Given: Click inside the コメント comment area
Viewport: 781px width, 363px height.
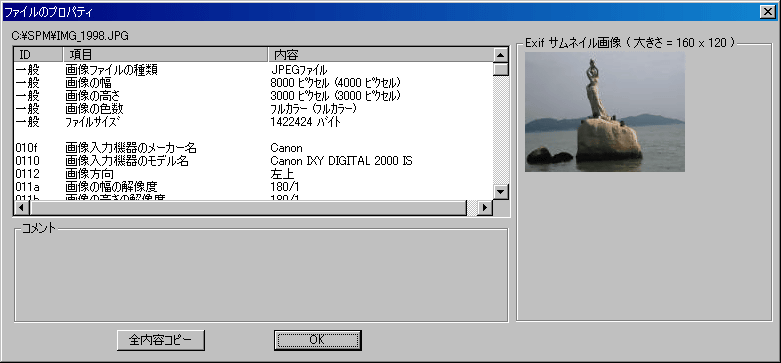Looking at the screenshot, I should (x=261, y=277).
